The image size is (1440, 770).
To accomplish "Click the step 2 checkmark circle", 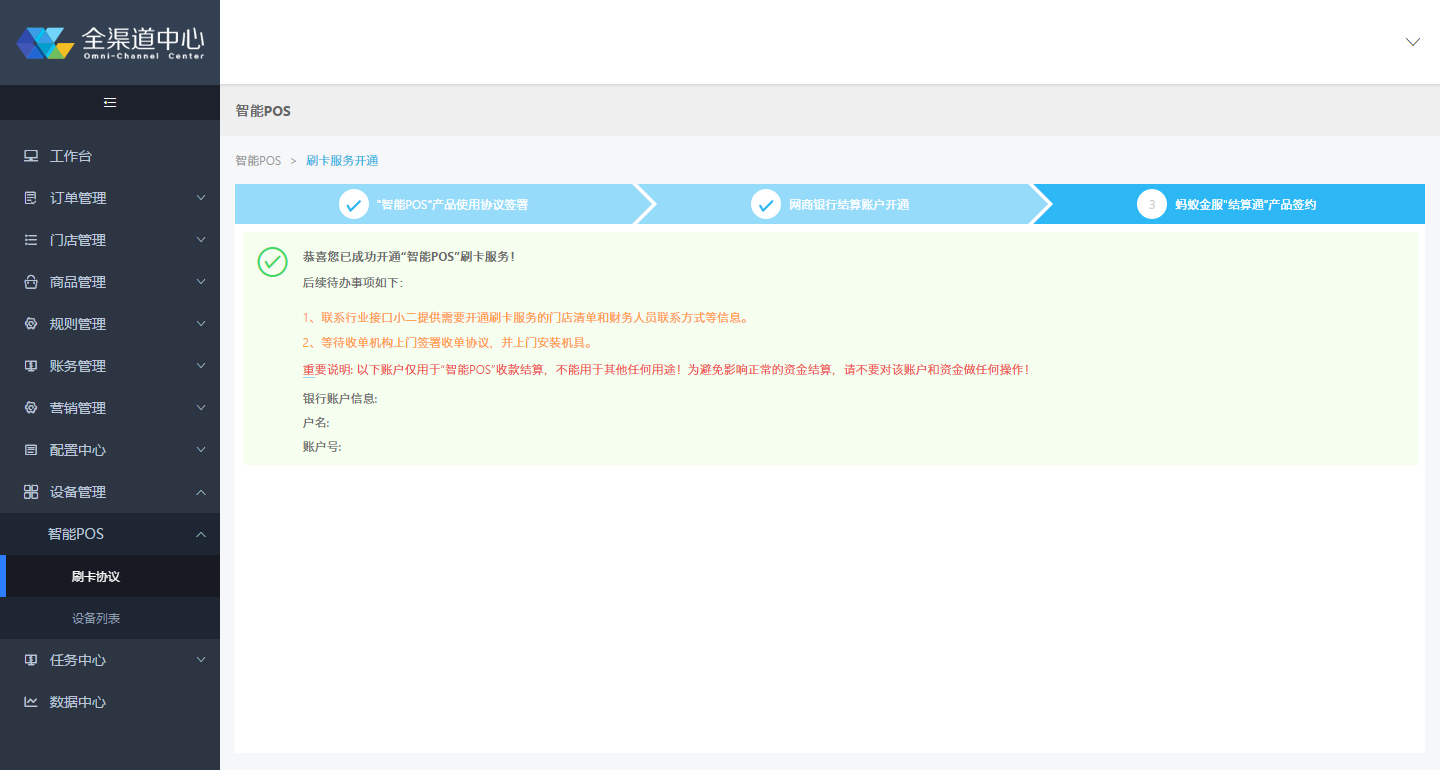I will coord(766,204).
